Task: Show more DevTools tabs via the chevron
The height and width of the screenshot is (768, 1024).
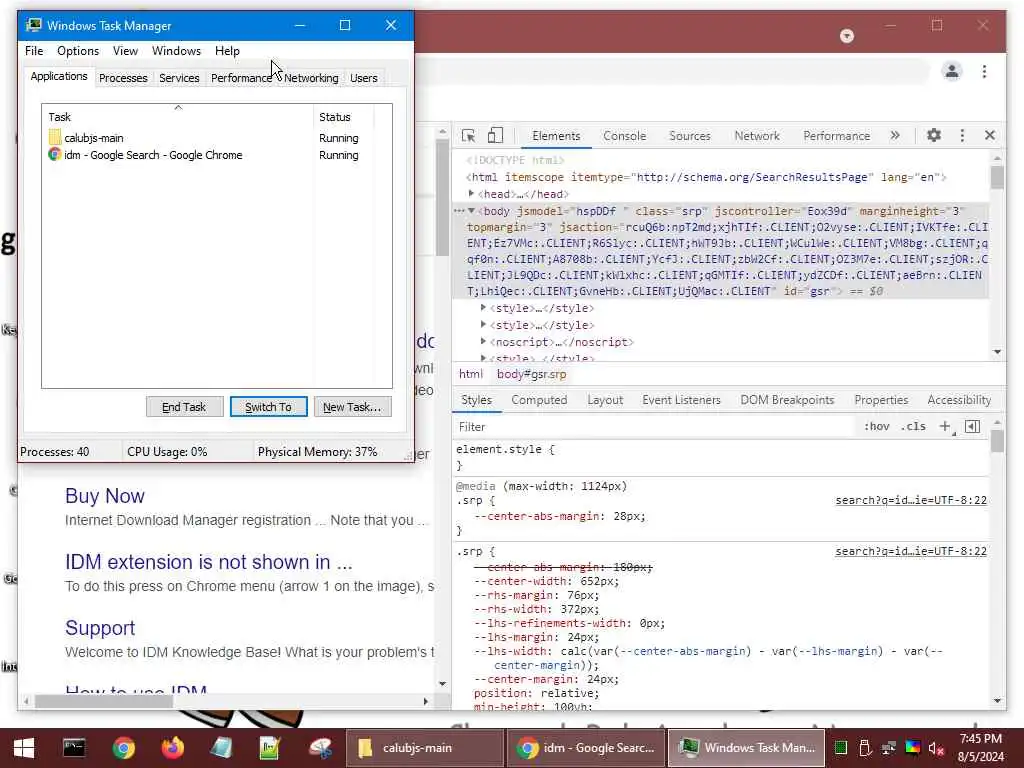Action: pyautogui.click(x=895, y=135)
